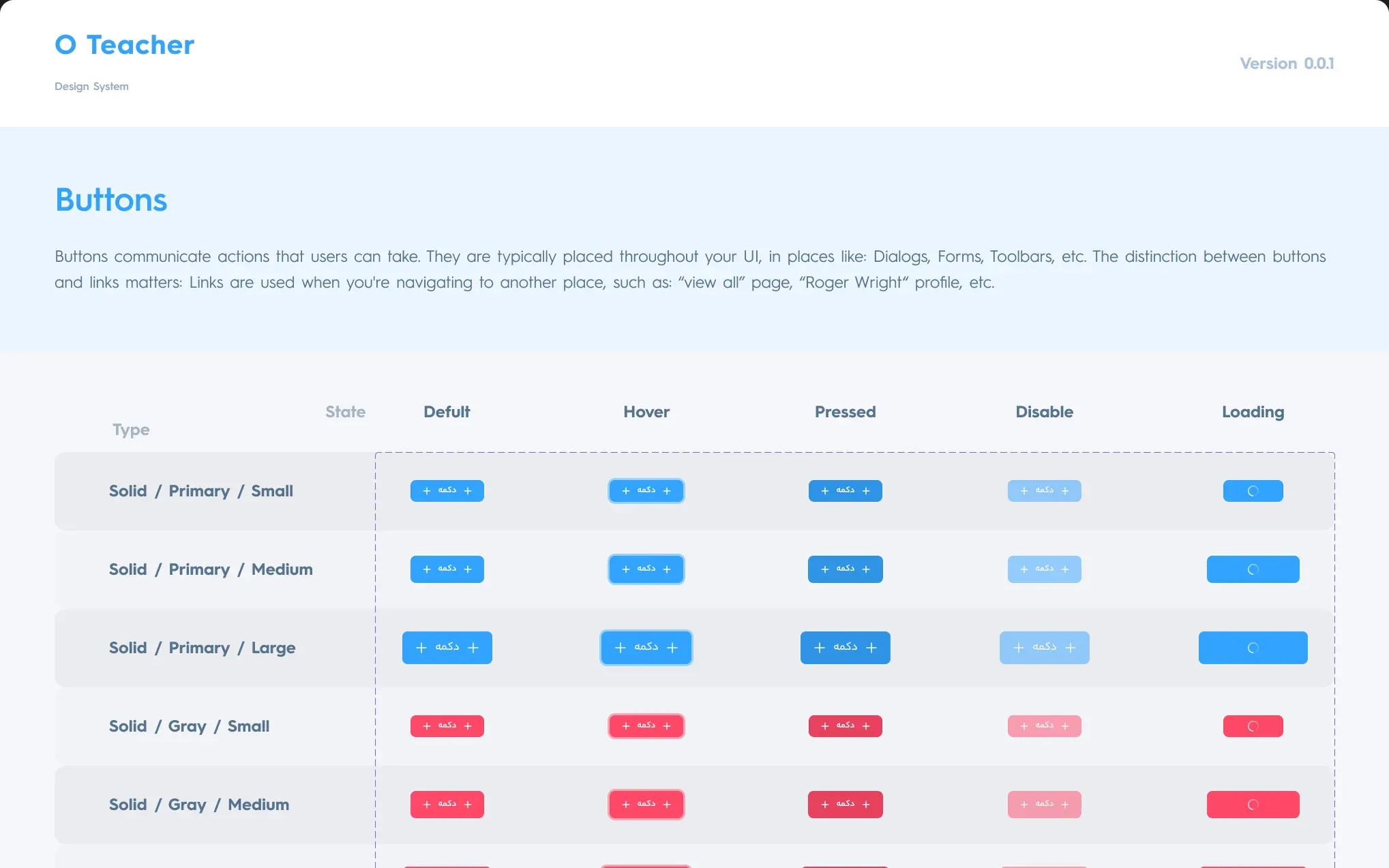Click the O Teacher logo title

click(125, 45)
